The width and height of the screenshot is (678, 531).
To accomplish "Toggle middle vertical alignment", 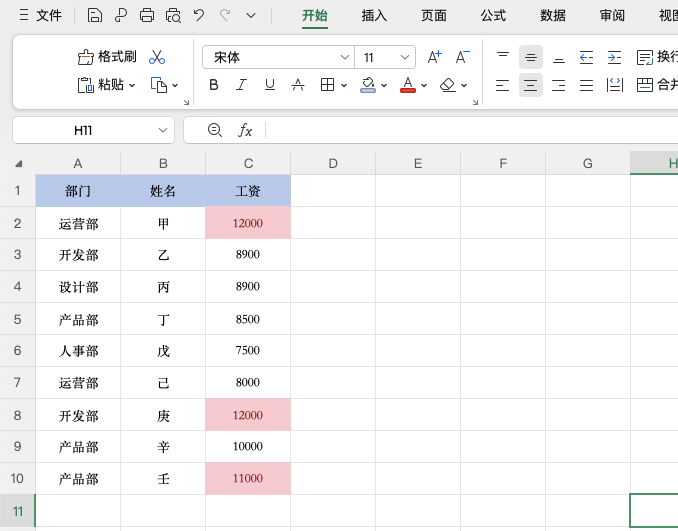I will (531, 57).
